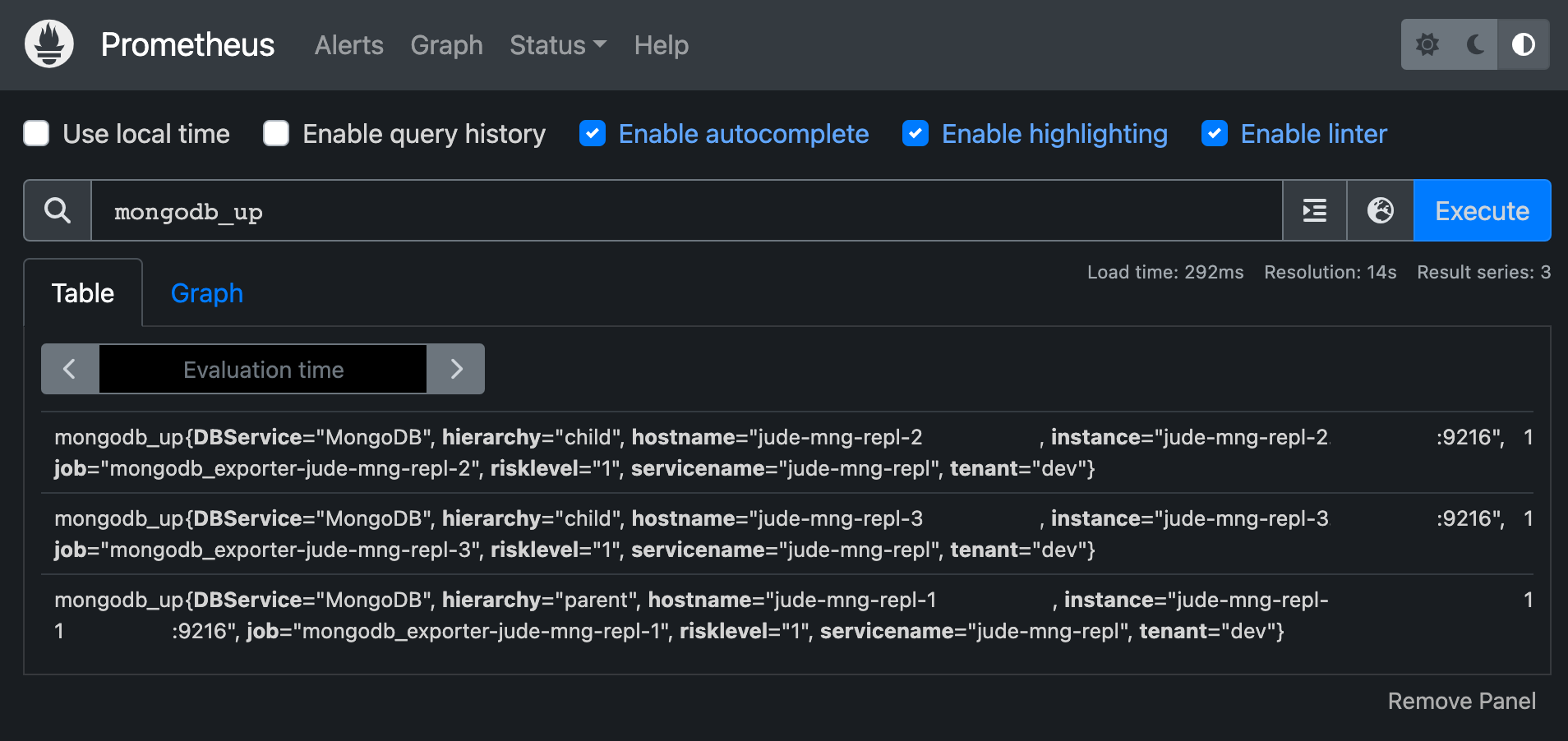Open the Help page in the navbar
This screenshot has height=741, width=1568.
(662, 45)
